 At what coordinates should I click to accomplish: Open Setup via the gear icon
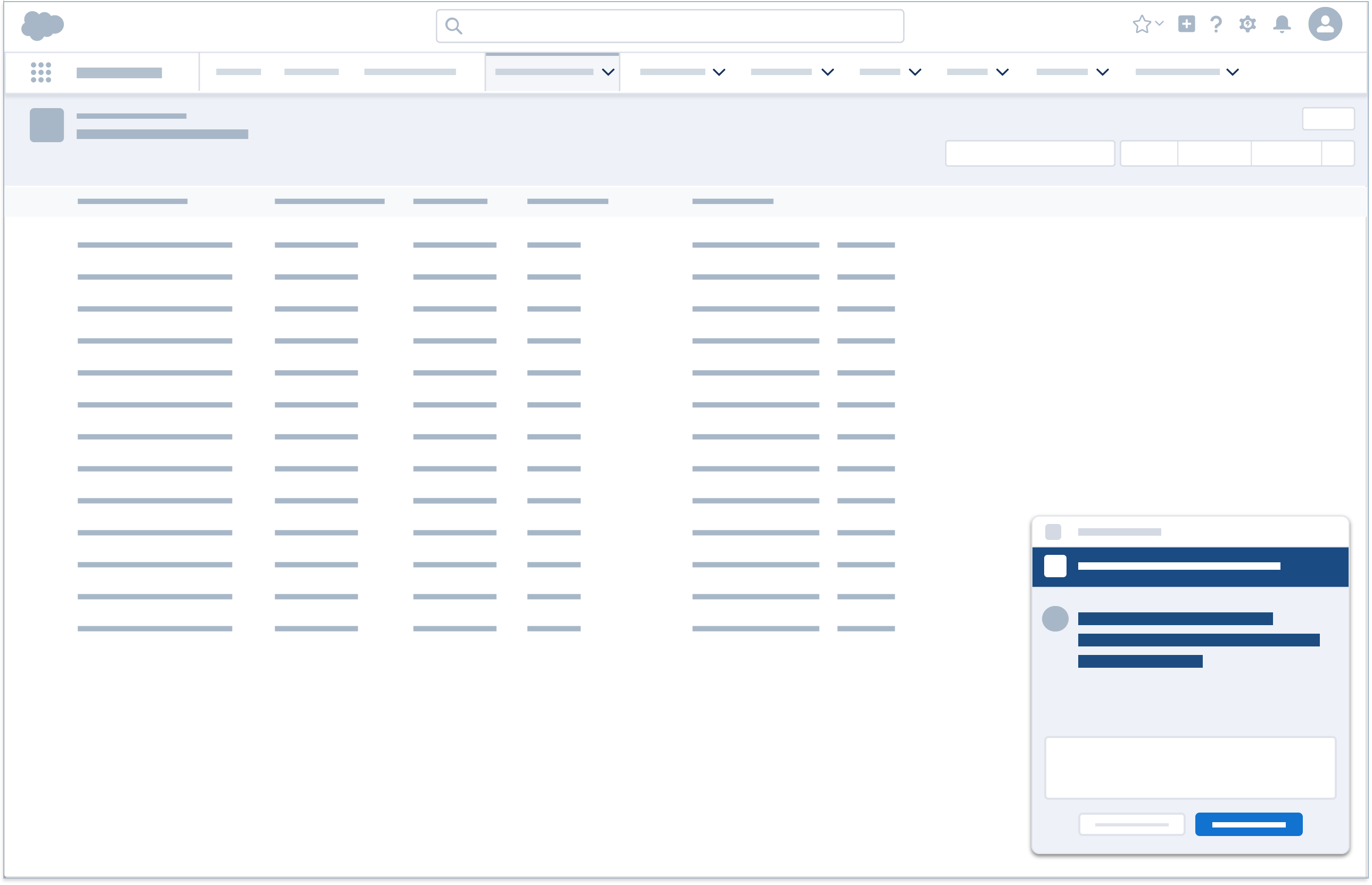[x=1248, y=24]
